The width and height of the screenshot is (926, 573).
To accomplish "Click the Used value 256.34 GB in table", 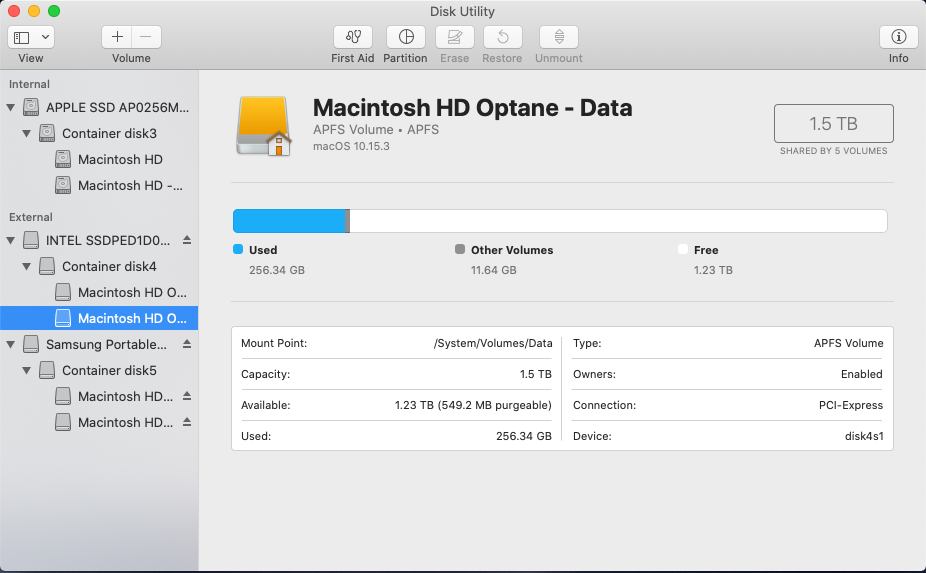I will (524, 436).
